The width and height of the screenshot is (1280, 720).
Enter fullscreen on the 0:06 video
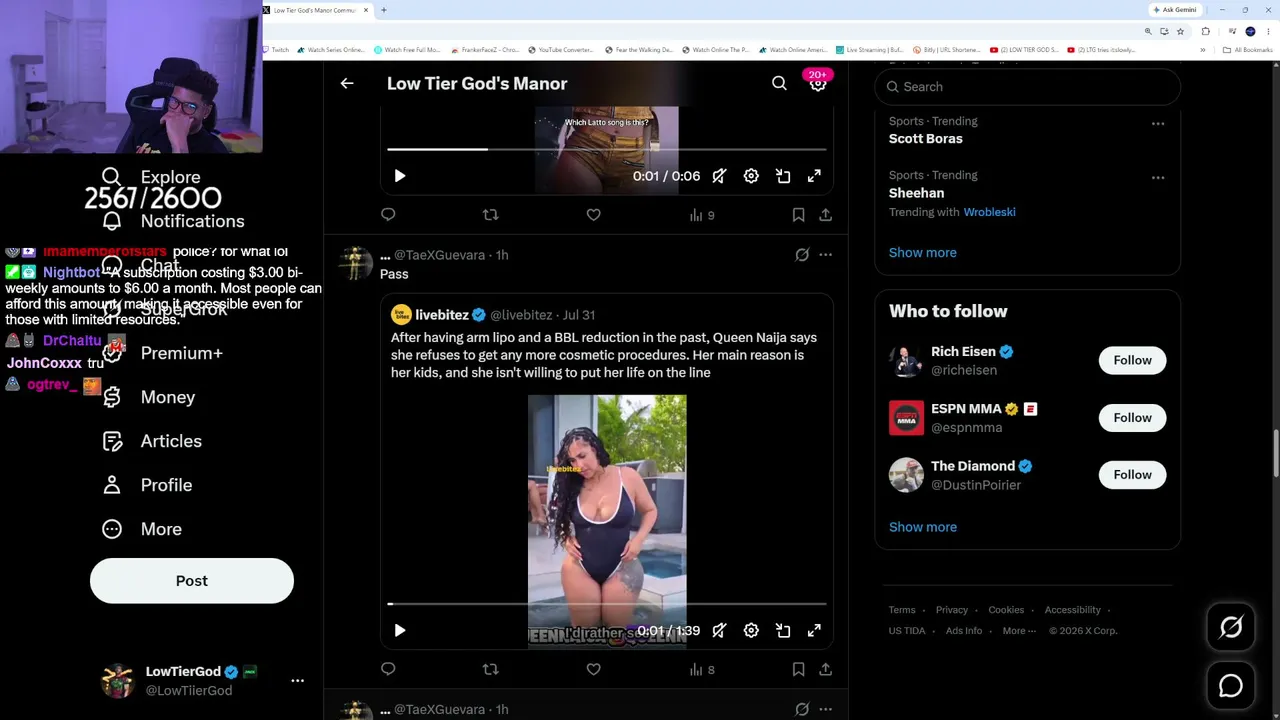pyautogui.click(x=815, y=176)
